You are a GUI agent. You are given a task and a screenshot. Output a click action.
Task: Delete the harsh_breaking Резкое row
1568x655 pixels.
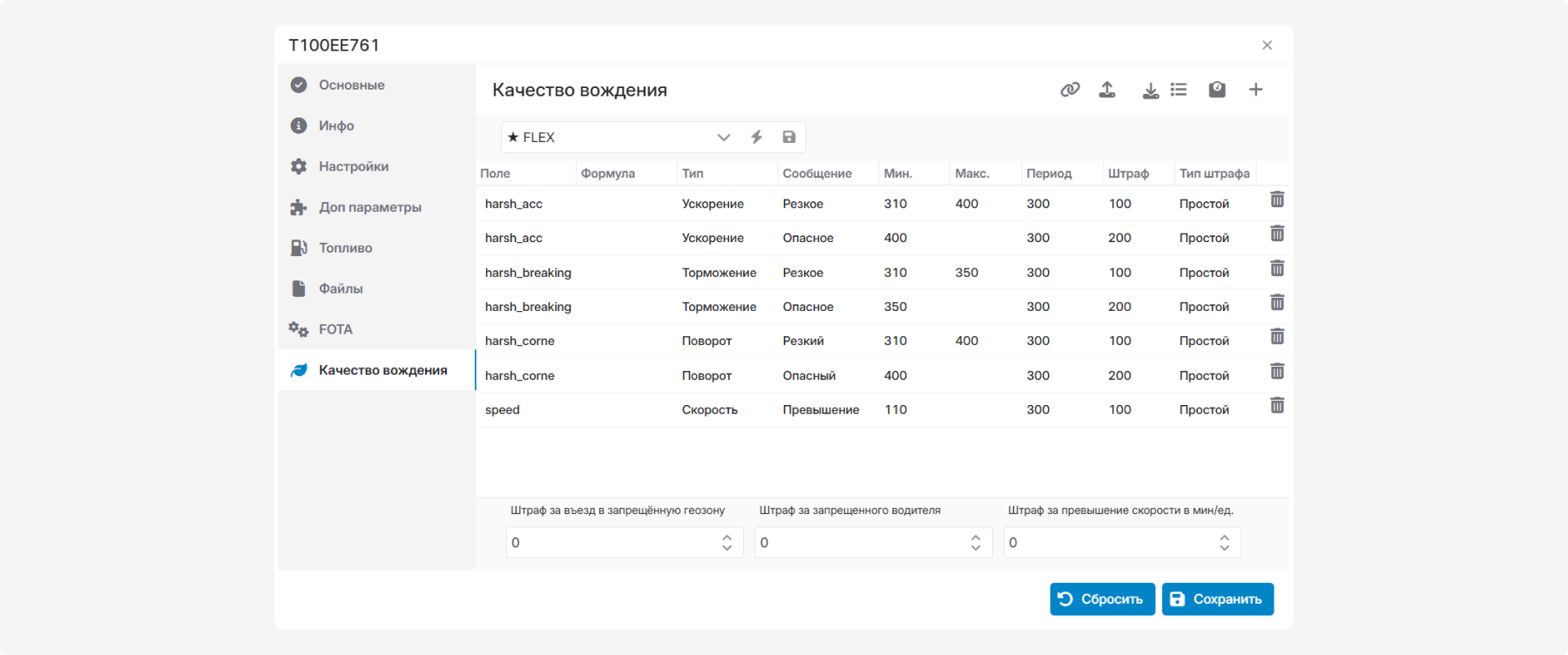click(x=1277, y=268)
